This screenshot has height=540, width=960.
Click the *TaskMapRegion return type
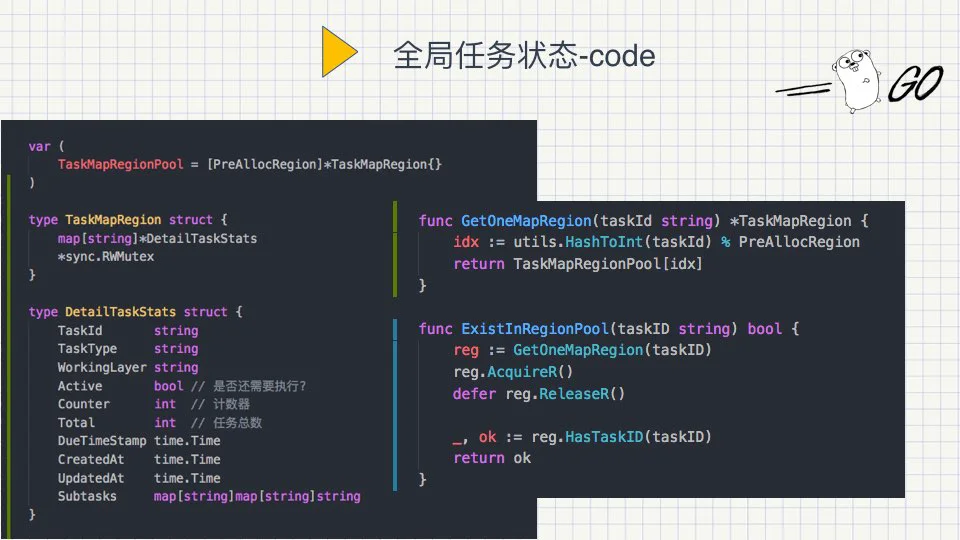coord(790,221)
